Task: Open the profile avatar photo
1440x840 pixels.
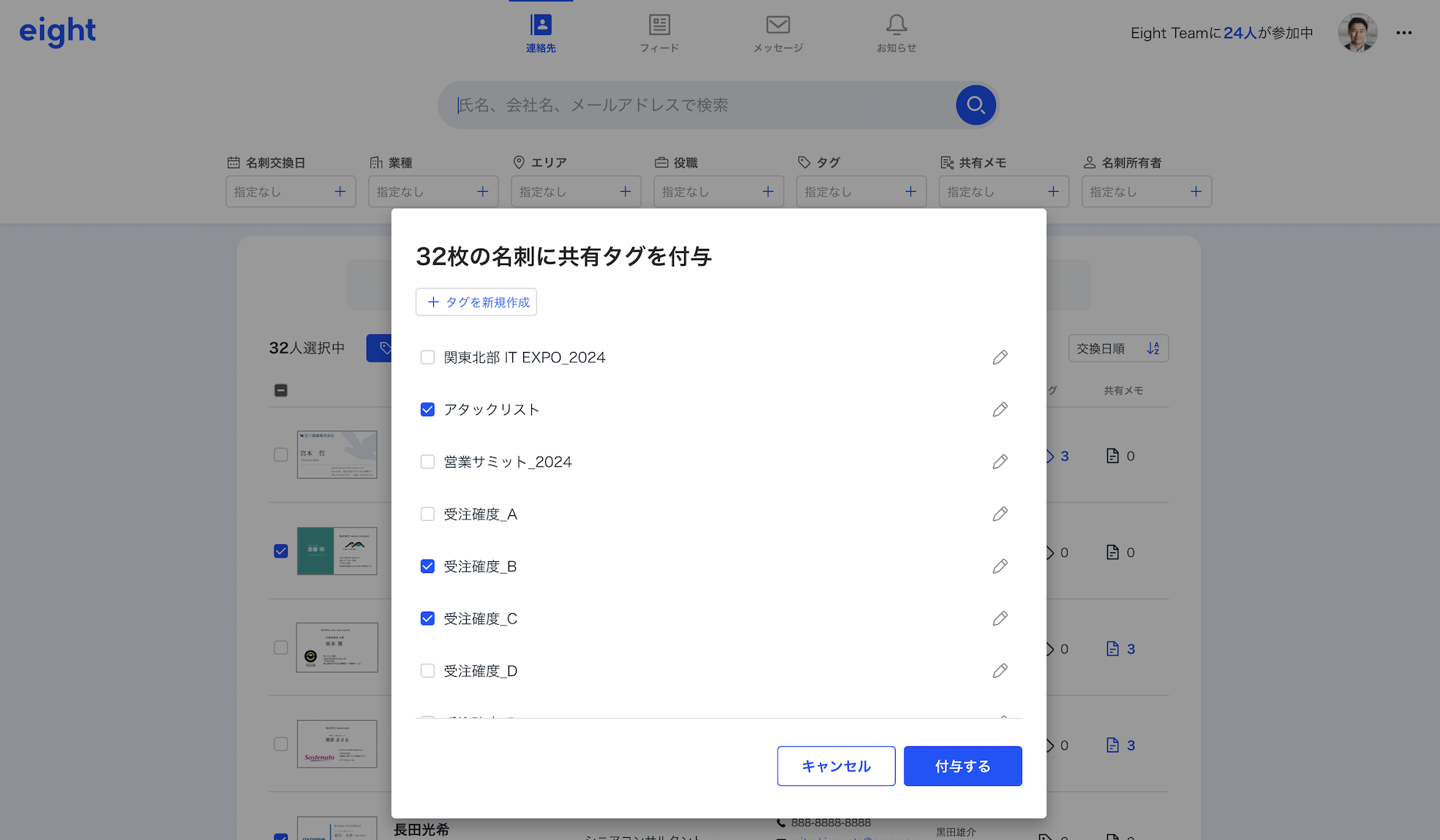Action: 1357,33
